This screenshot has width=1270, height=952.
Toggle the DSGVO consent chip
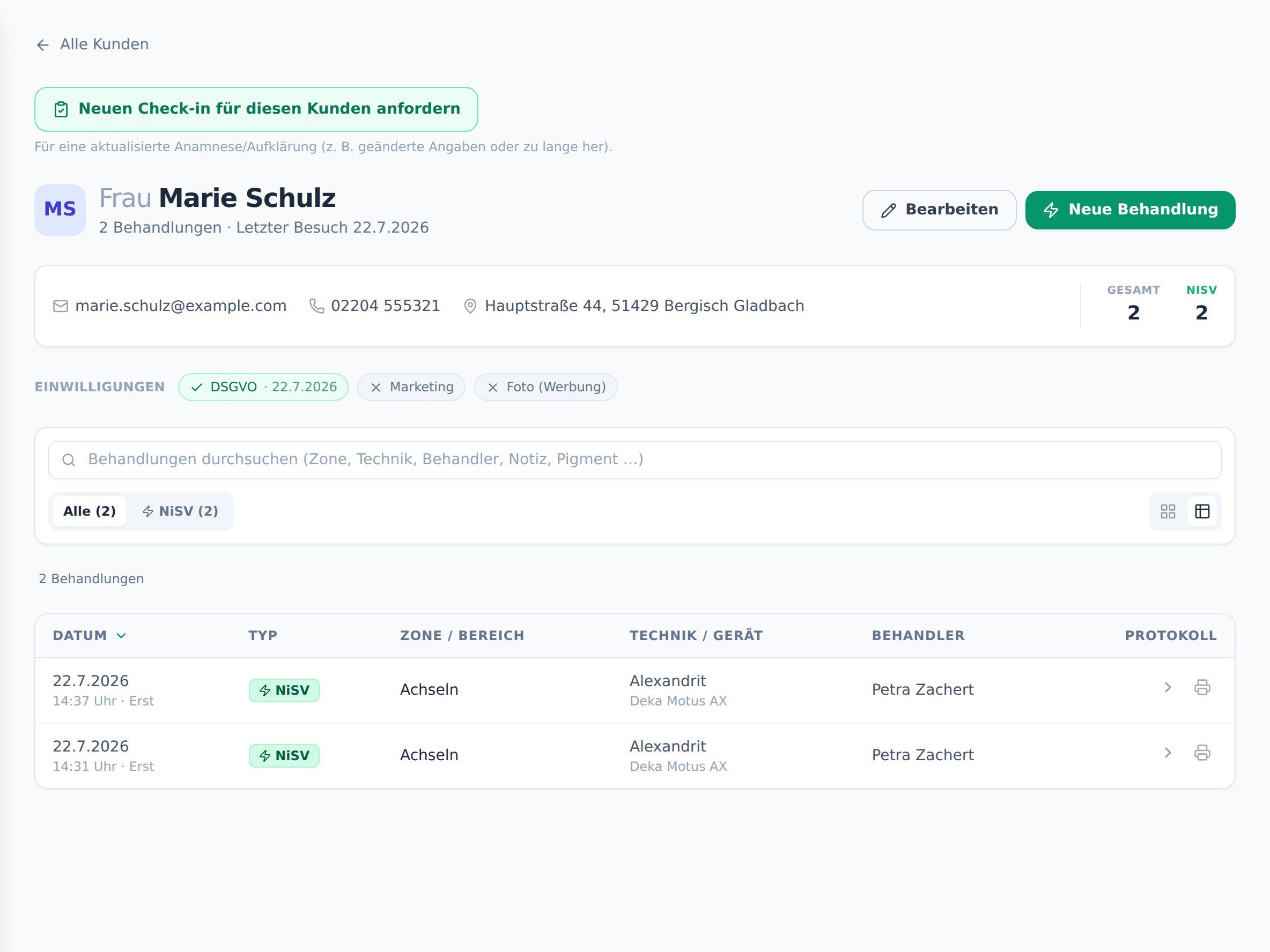(263, 387)
